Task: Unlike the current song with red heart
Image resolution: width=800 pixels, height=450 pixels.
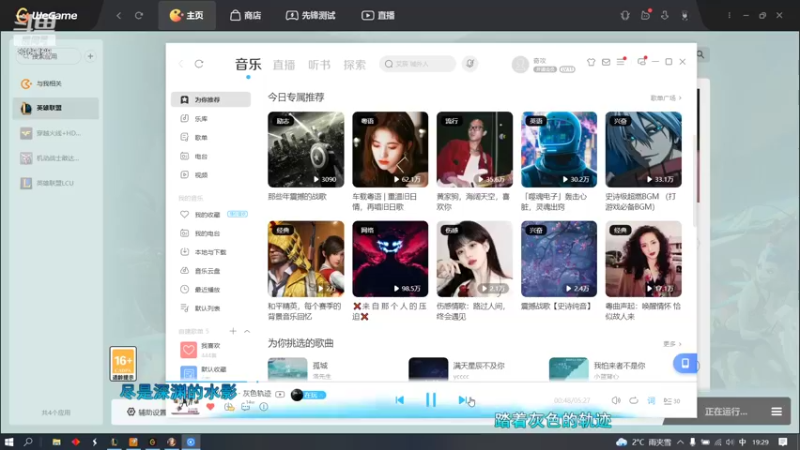Action: (x=210, y=407)
